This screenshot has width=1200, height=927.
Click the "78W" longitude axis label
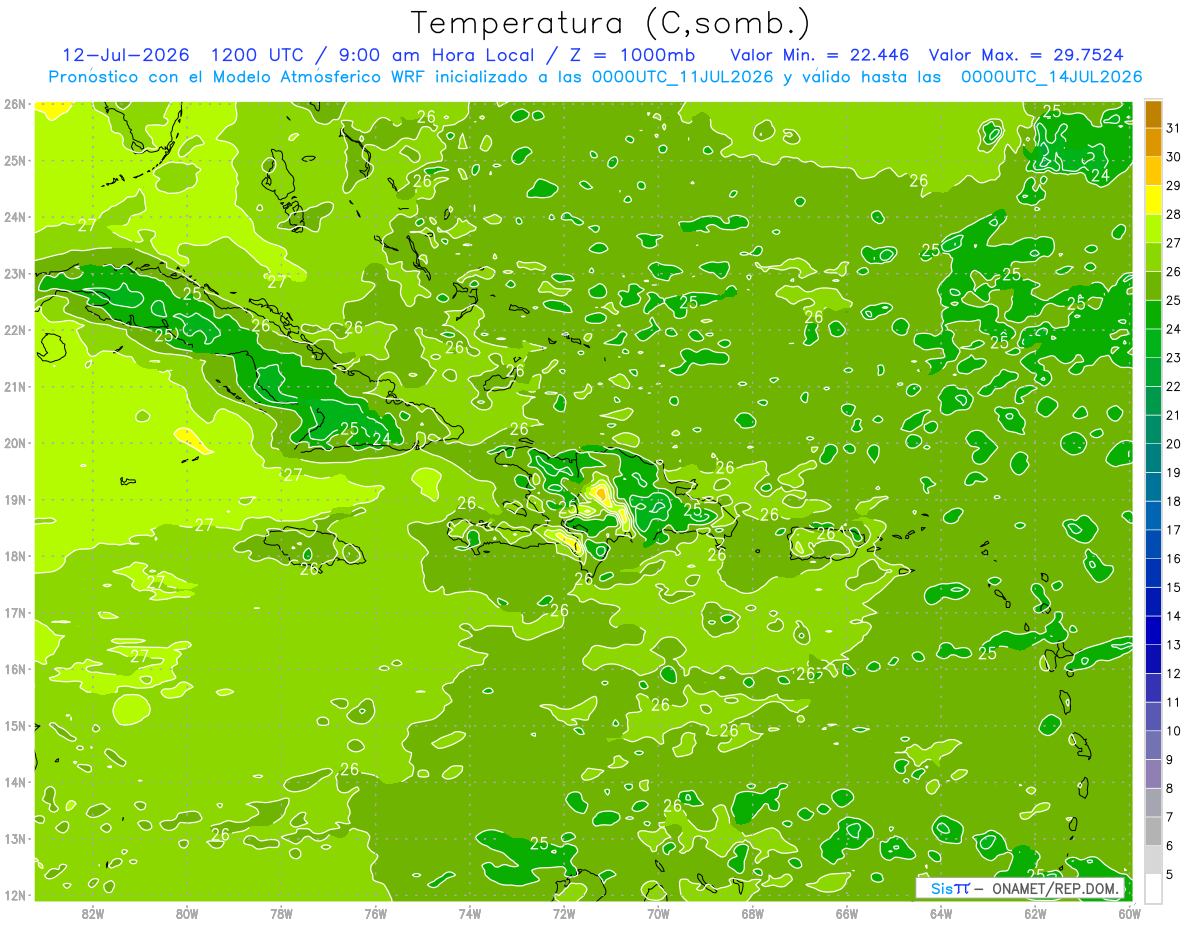click(281, 913)
